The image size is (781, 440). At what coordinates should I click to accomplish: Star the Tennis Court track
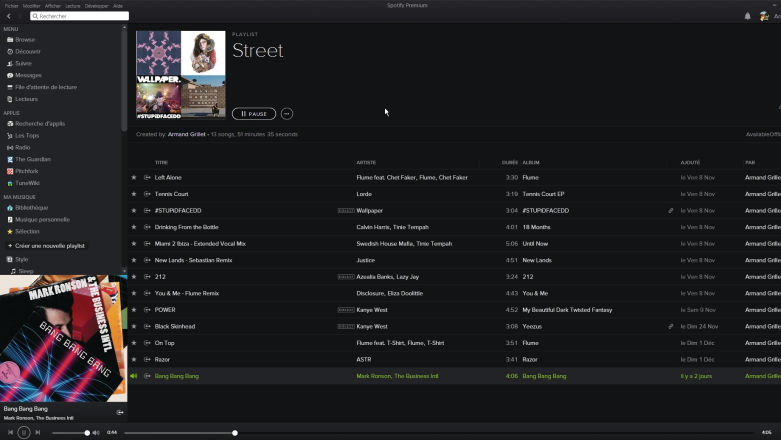pyautogui.click(x=133, y=194)
